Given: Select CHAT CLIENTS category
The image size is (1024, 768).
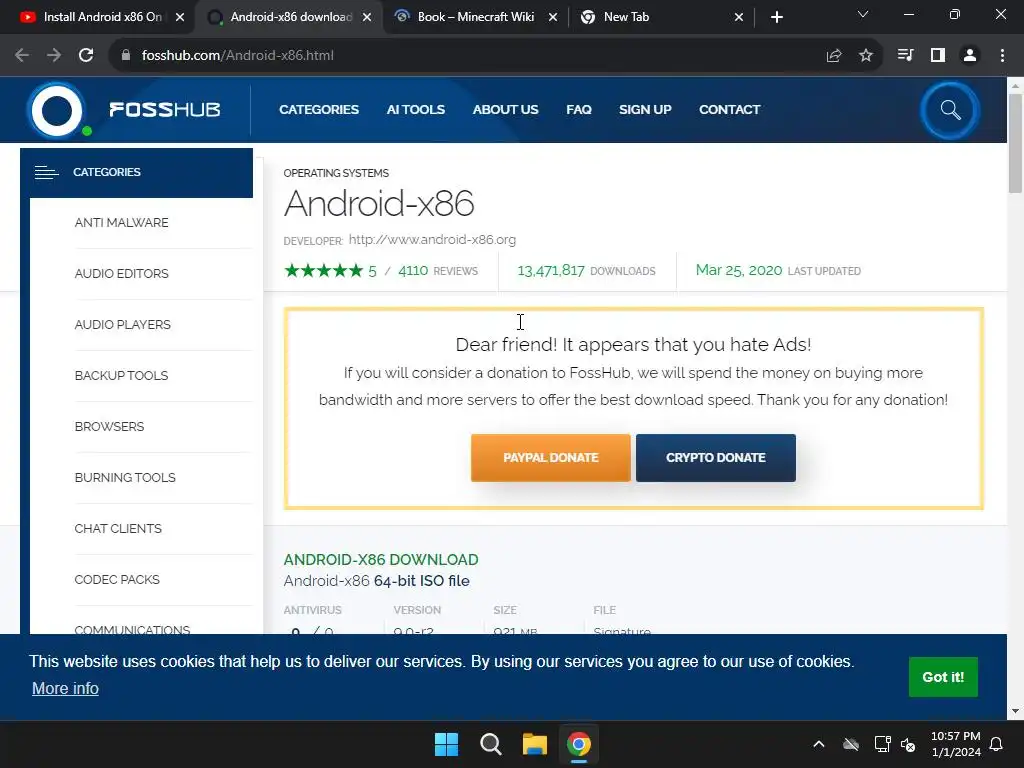Looking at the screenshot, I should (118, 528).
